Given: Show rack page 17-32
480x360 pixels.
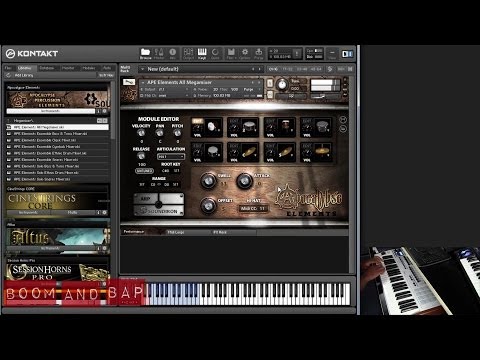Looking at the screenshot, I should 287,69.
